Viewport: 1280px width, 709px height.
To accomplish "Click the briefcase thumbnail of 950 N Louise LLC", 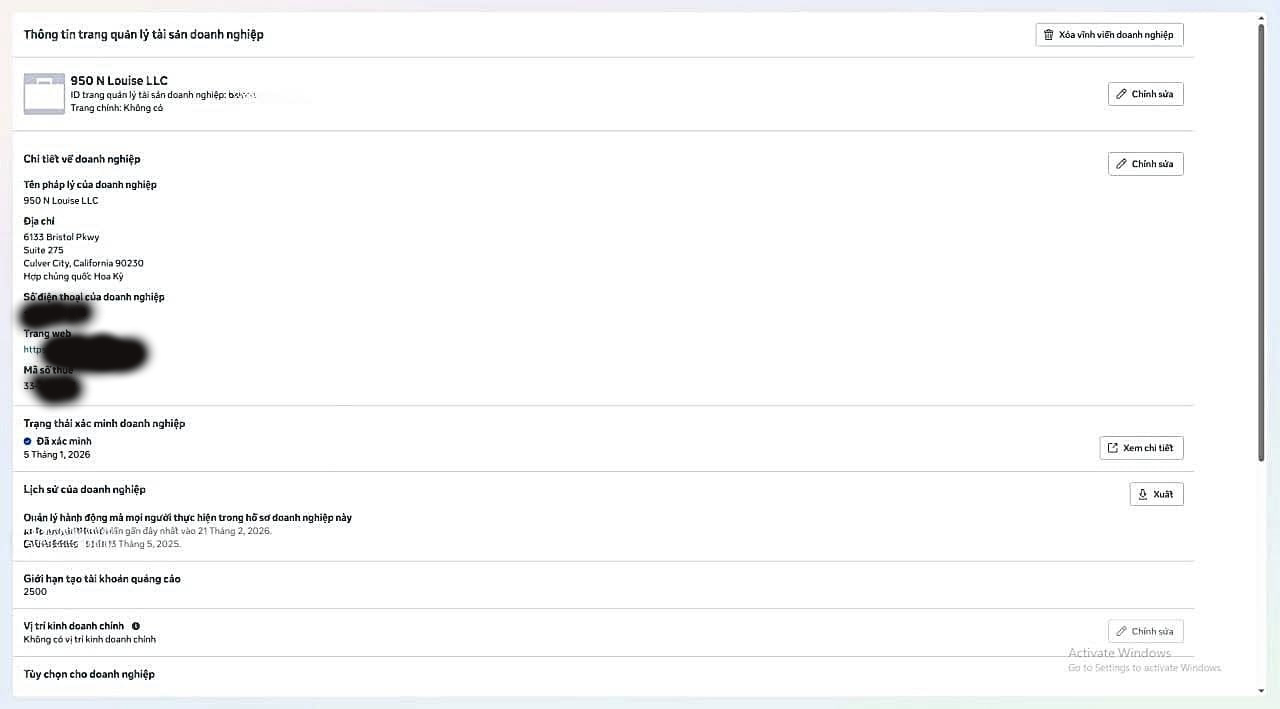I will pyautogui.click(x=43, y=93).
